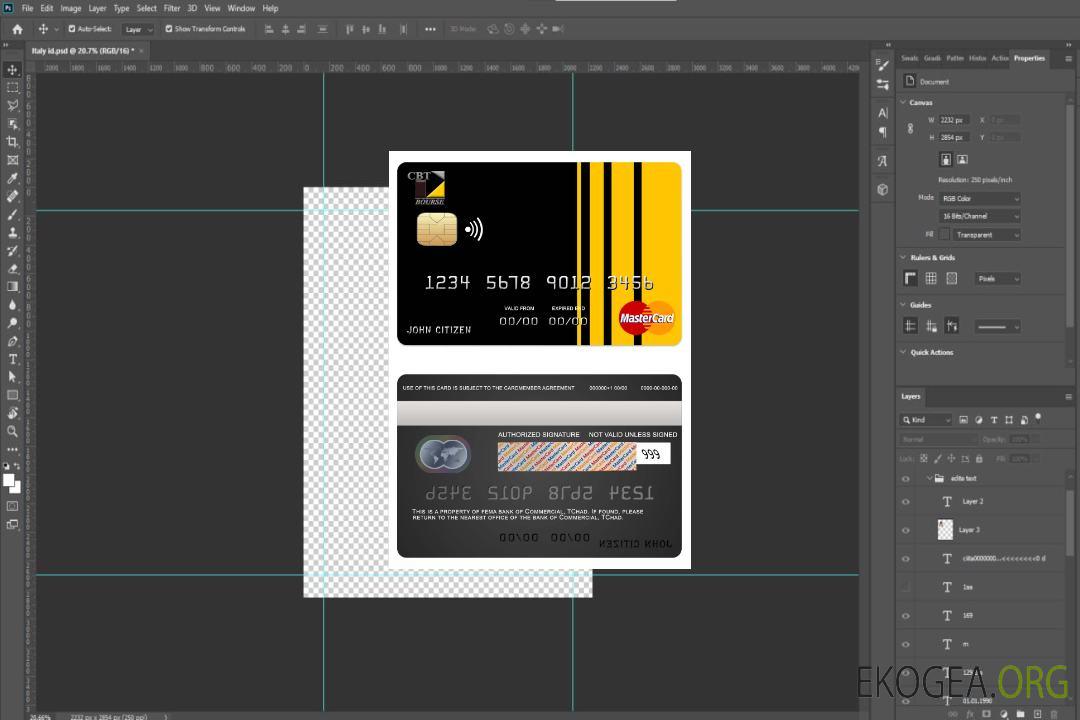Uncheck the Auto-Select checkbox
Viewport: 1080px width, 720px height.
(71, 29)
